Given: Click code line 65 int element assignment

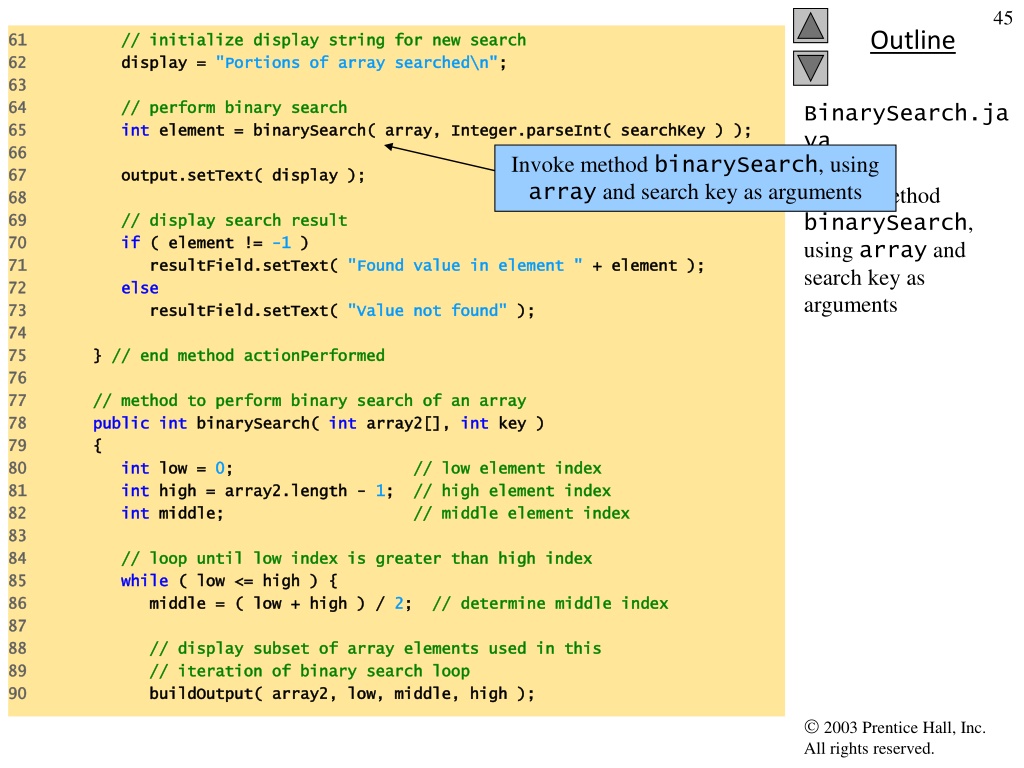Looking at the screenshot, I should point(436,131).
